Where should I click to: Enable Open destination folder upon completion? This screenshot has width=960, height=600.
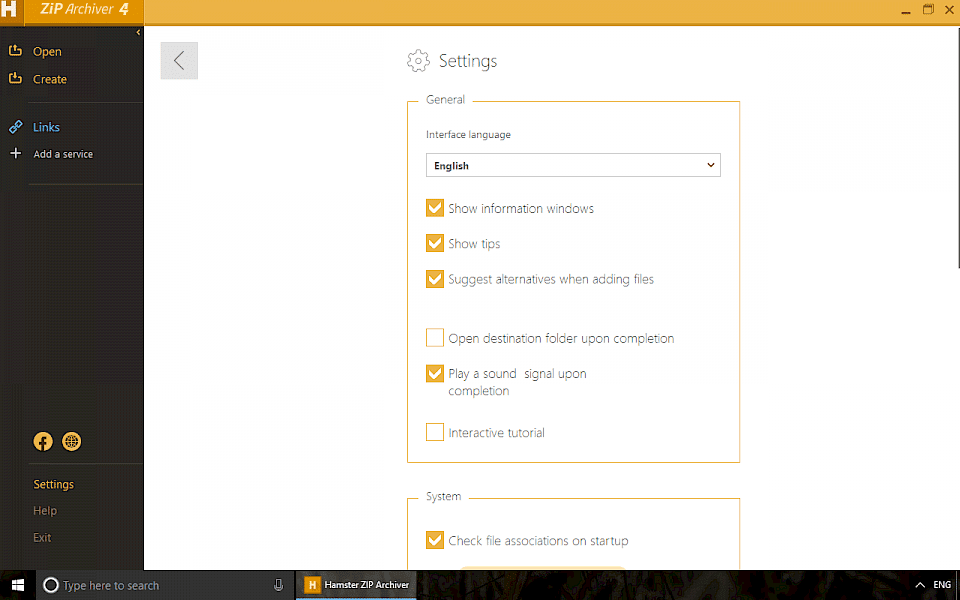(435, 337)
